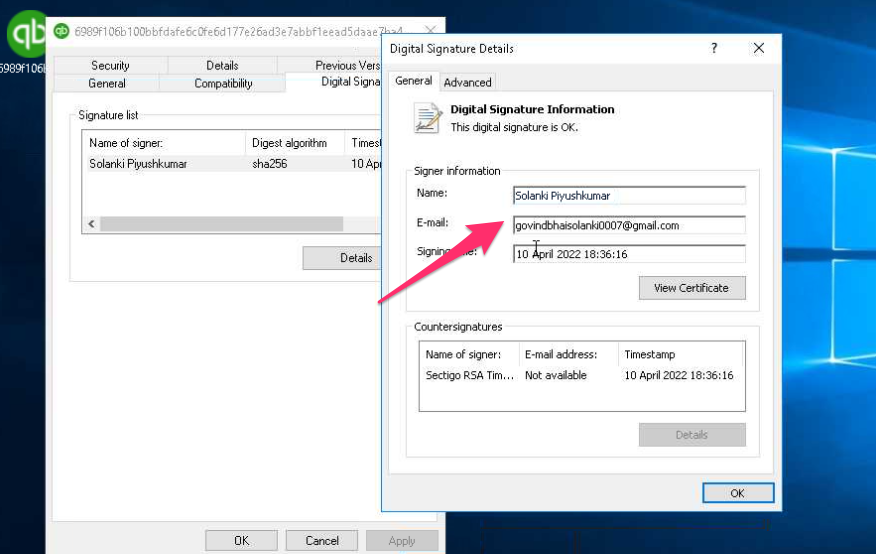
Task: Click the Signing time field
Action: (629, 254)
